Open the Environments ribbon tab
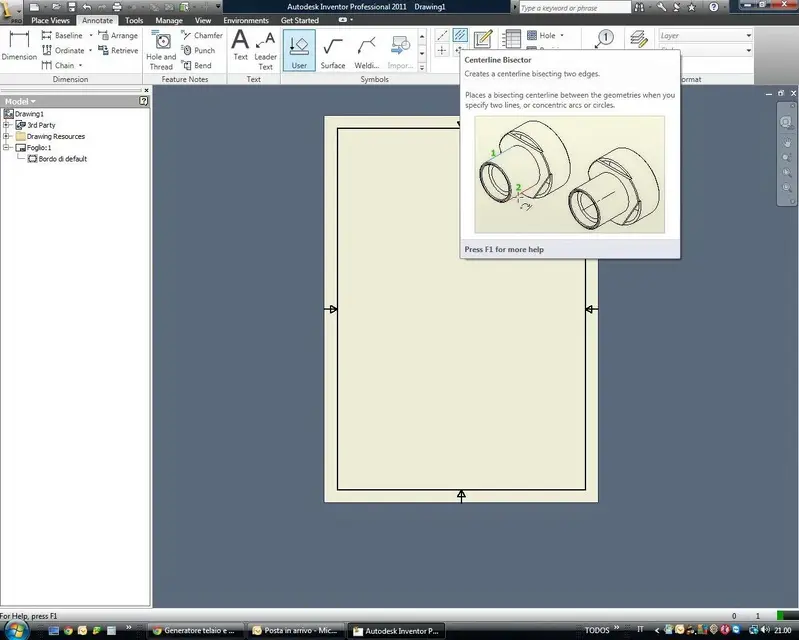The height and width of the screenshot is (640, 799). point(246,20)
